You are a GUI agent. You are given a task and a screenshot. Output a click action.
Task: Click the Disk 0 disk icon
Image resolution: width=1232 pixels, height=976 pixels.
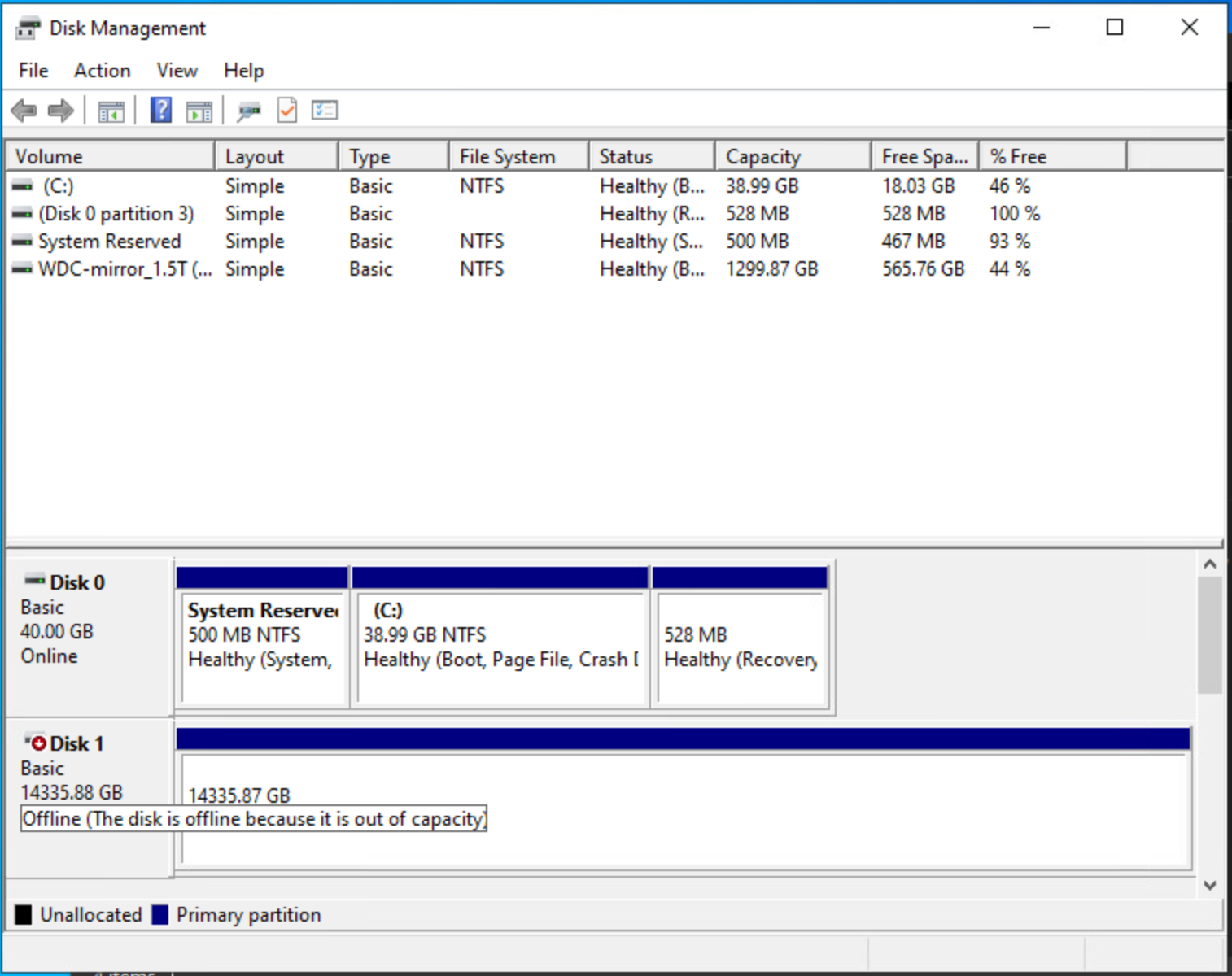(x=34, y=581)
